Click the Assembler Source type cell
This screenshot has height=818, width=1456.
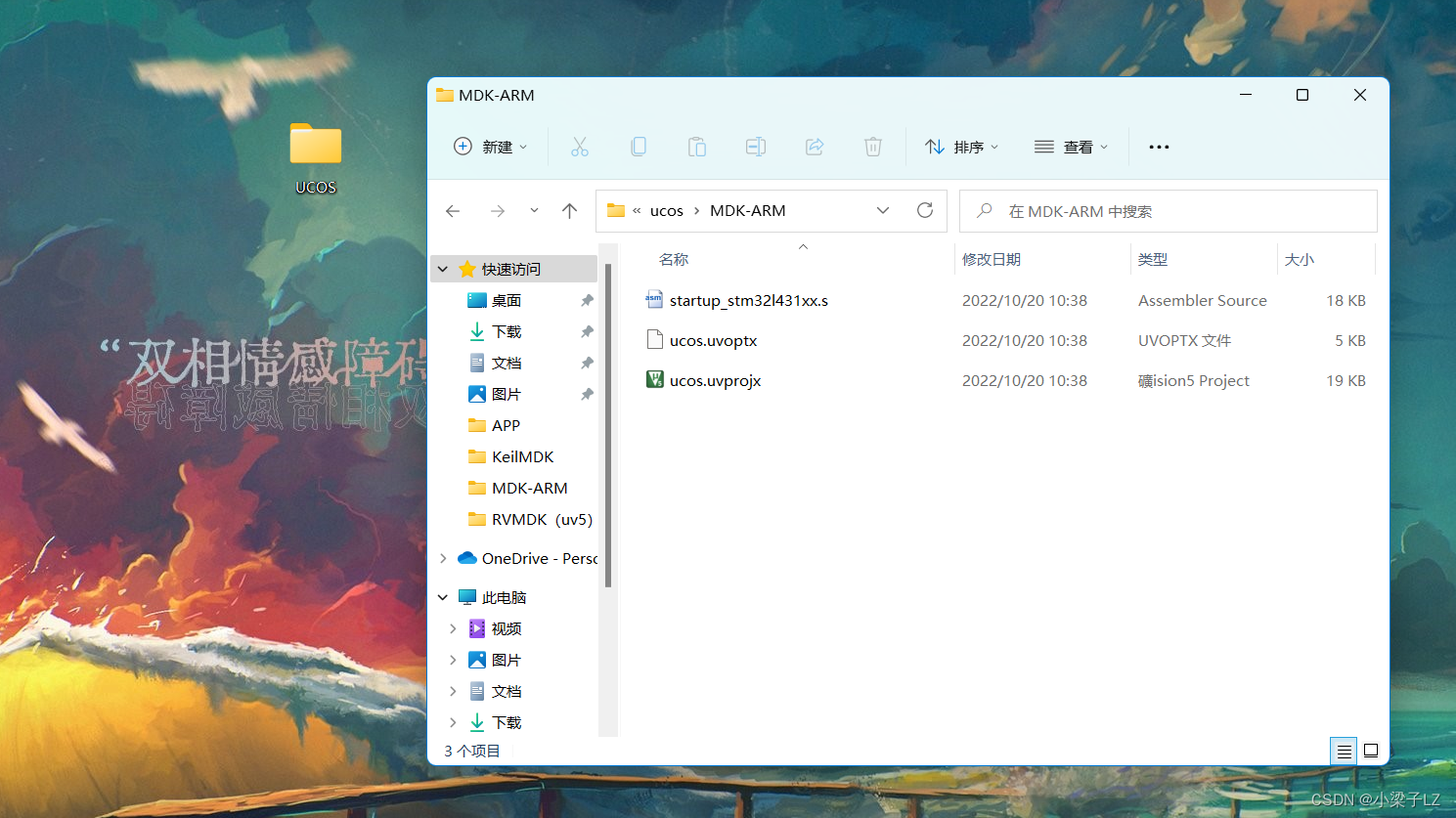coord(1203,300)
